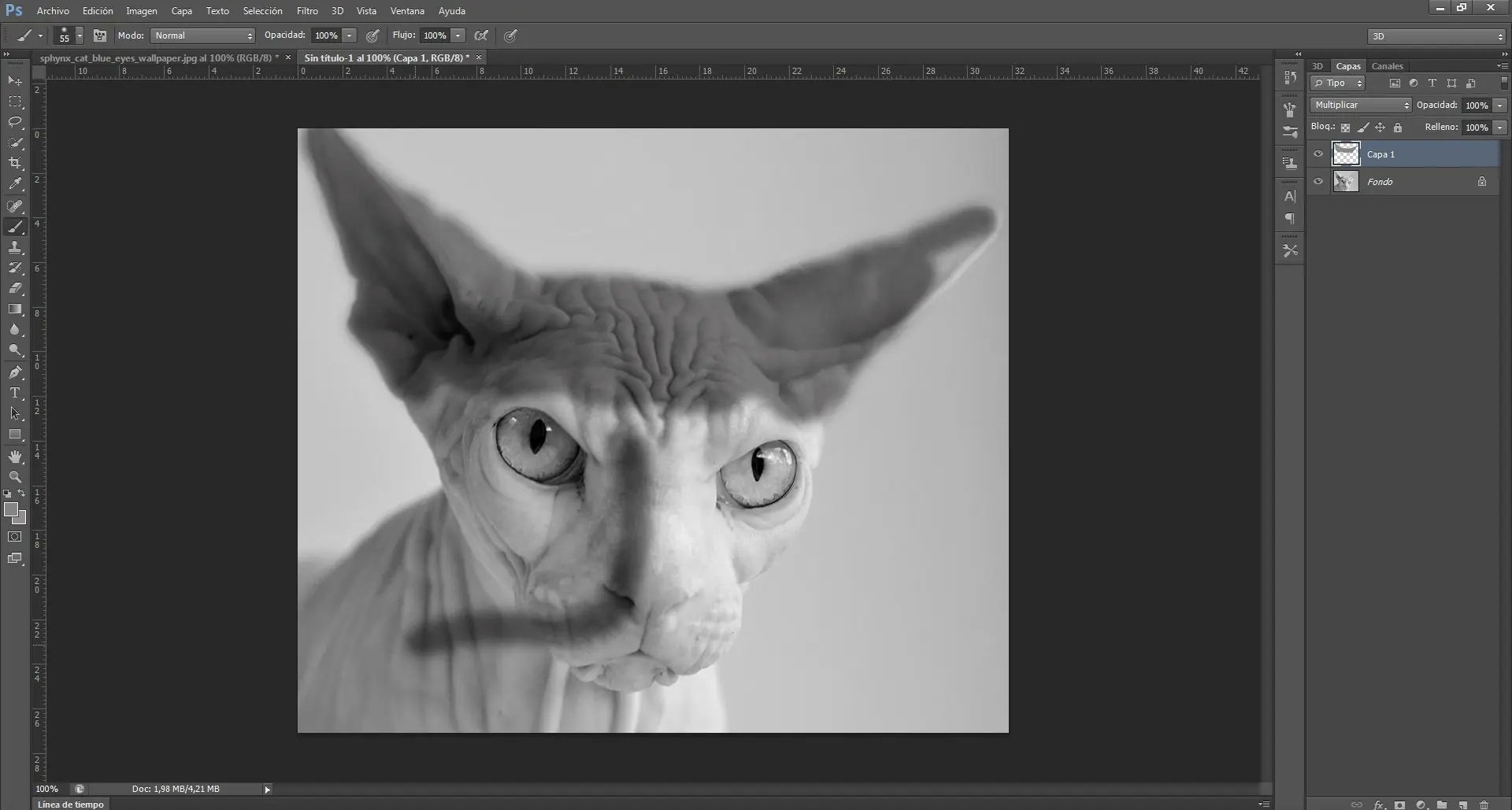This screenshot has width=1512, height=810.
Task: Open the Flujo slider arrow
Action: [458, 35]
